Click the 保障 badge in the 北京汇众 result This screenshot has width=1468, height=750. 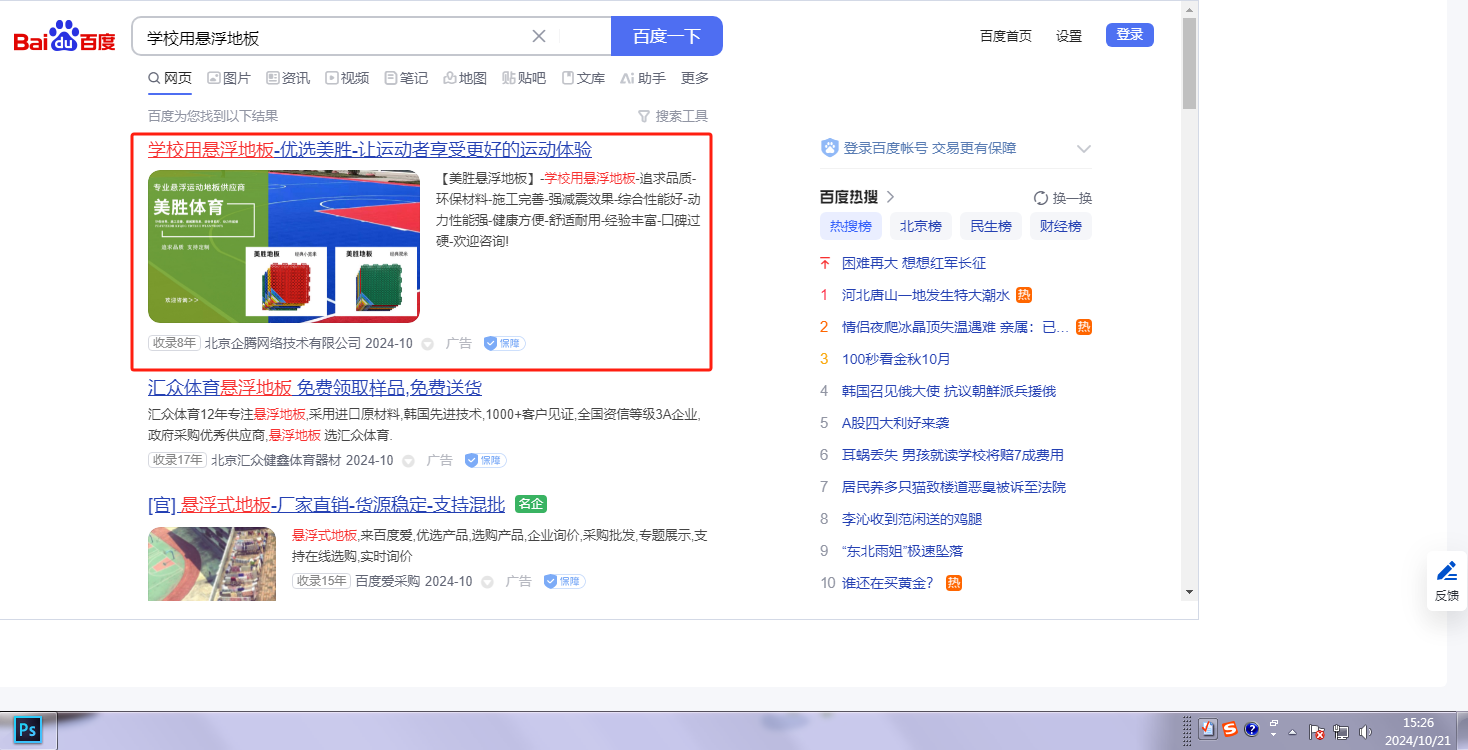pos(486,460)
